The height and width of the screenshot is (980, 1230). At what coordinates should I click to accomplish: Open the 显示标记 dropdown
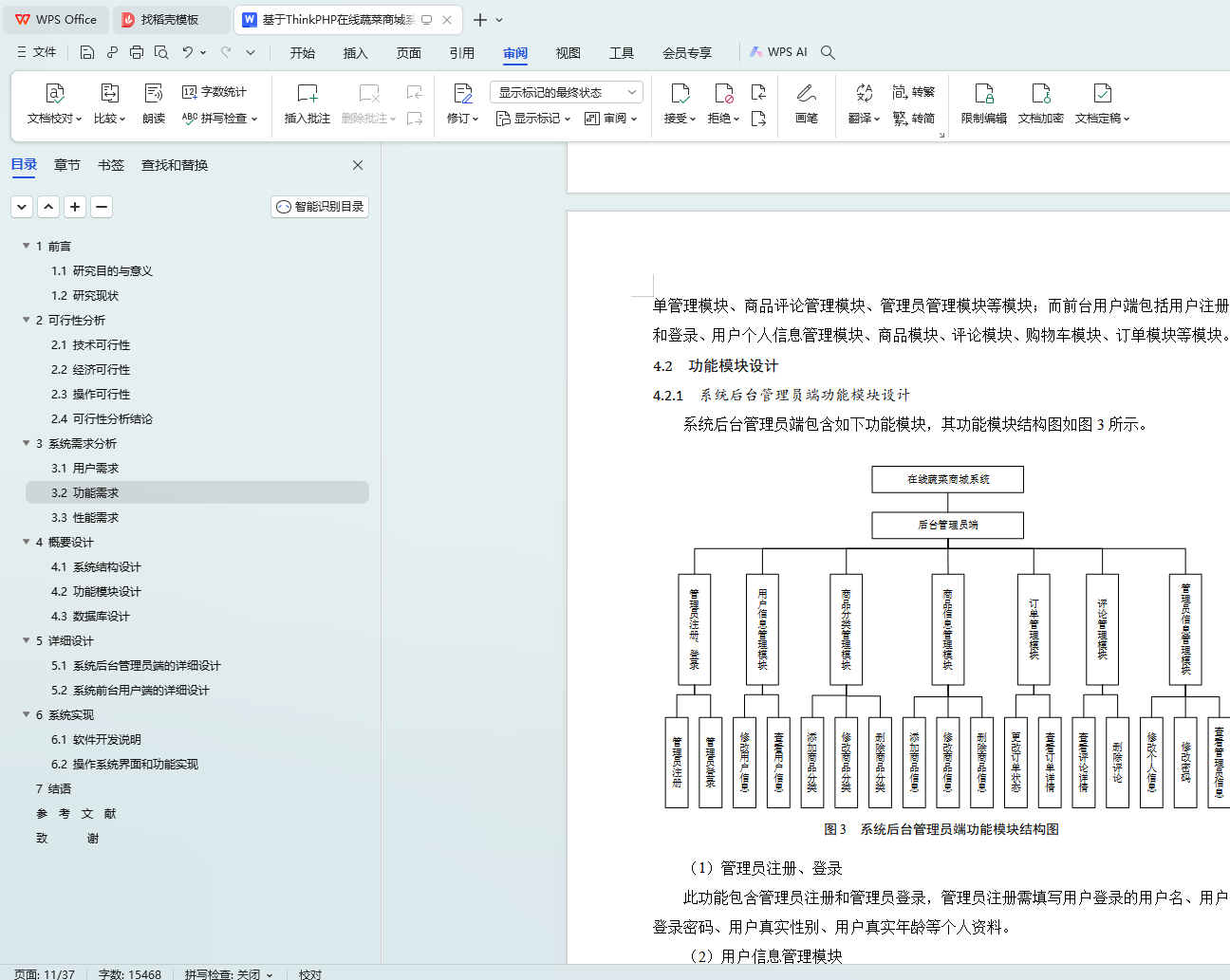[533, 119]
